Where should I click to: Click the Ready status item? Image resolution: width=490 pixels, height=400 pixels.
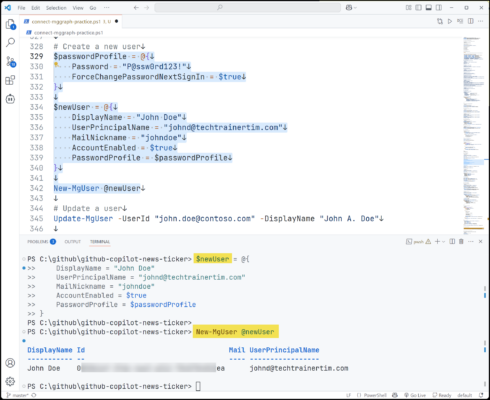(442, 395)
